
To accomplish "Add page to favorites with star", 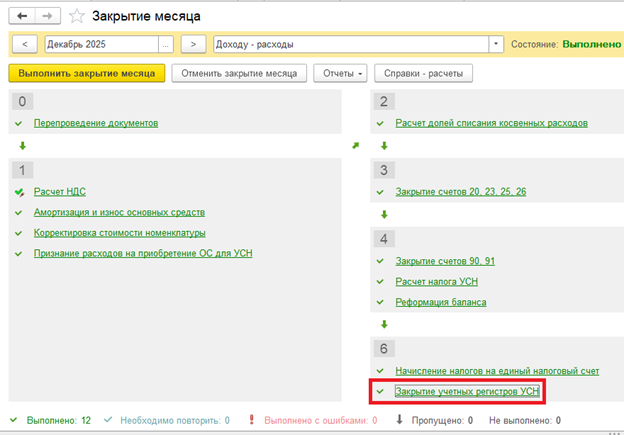I will (x=77, y=16).
